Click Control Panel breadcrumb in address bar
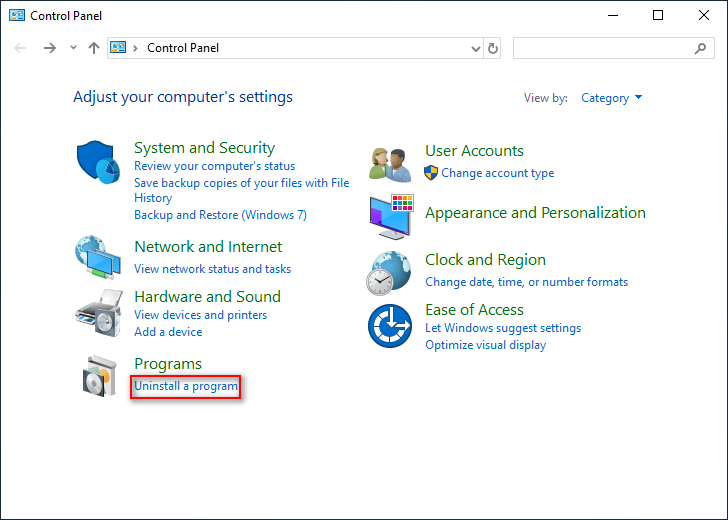 182,48
